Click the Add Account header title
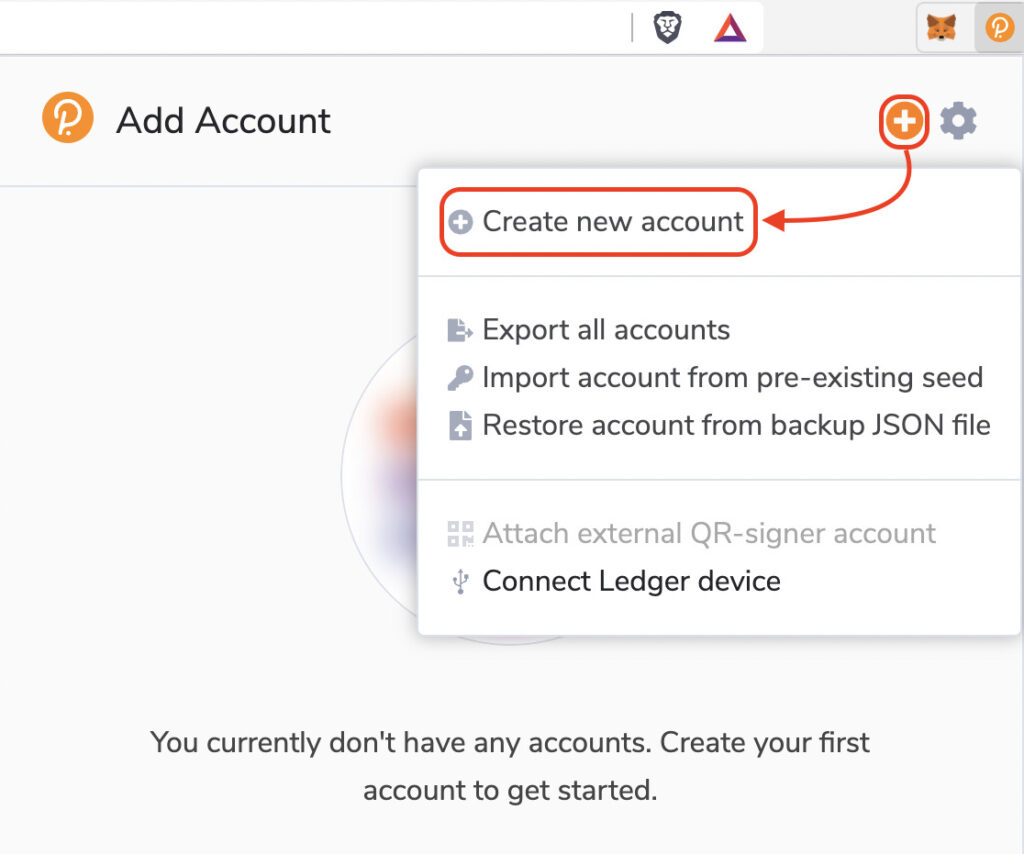Viewport: 1024px width, 854px height. tap(223, 121)
